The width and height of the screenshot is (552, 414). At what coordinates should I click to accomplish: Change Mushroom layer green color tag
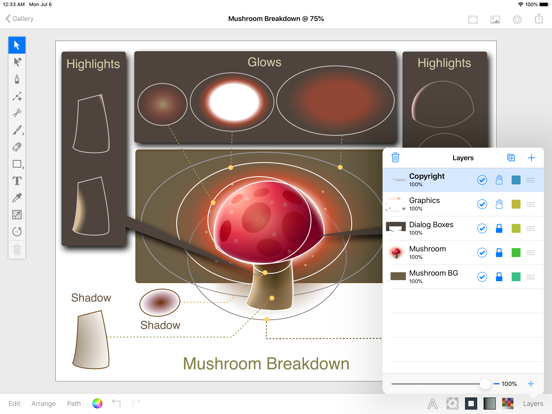[516, 253]
